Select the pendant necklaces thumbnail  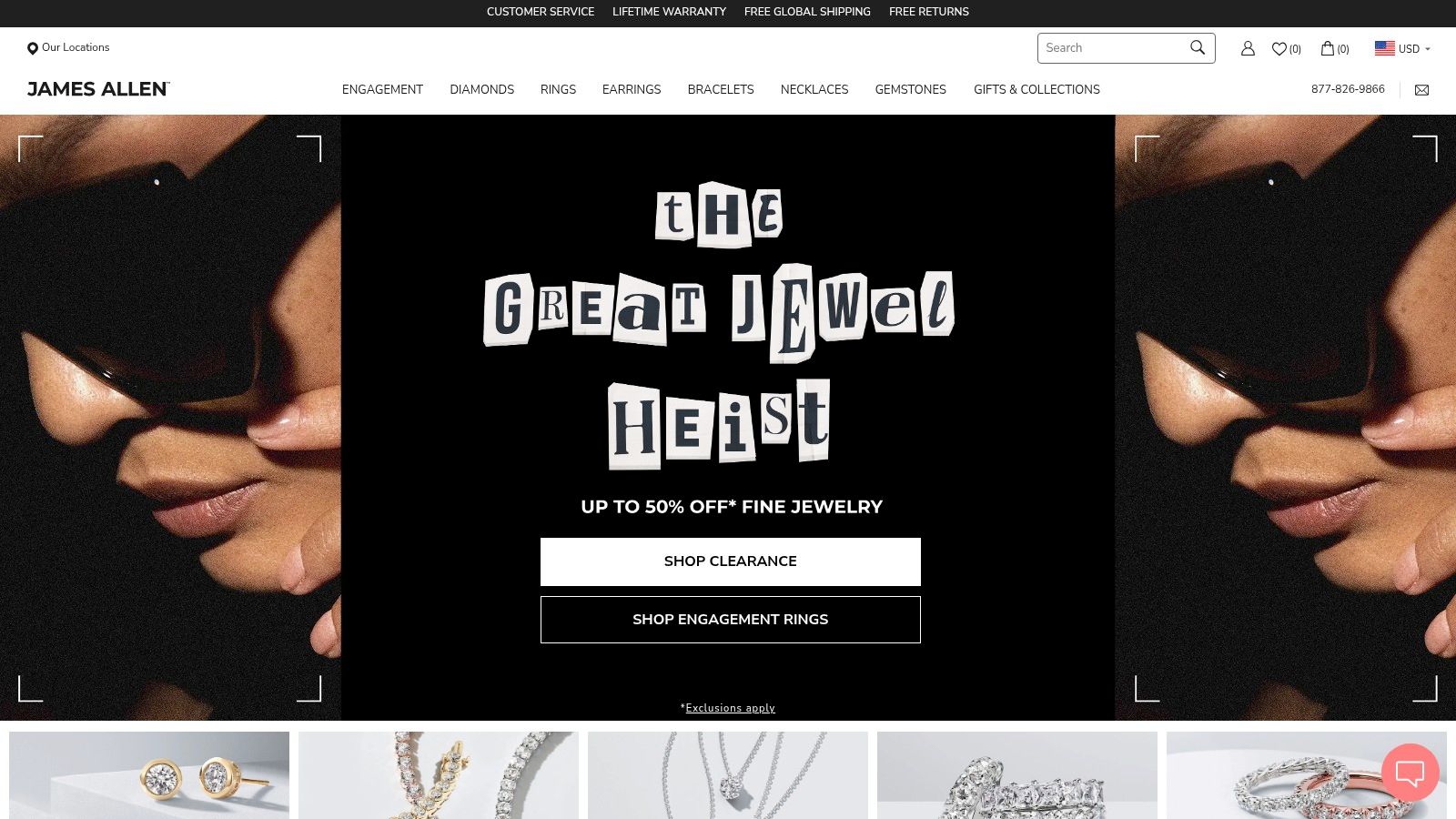click(728, 775)
